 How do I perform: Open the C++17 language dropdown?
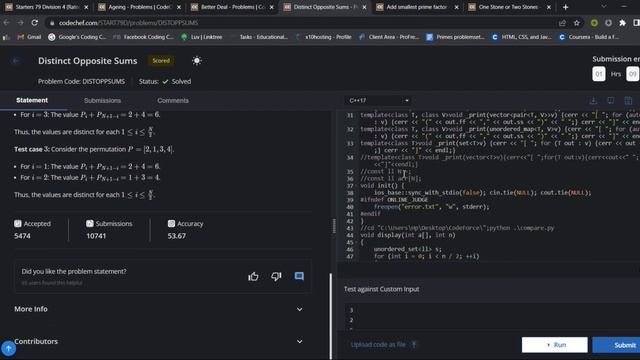pos(378,100)
